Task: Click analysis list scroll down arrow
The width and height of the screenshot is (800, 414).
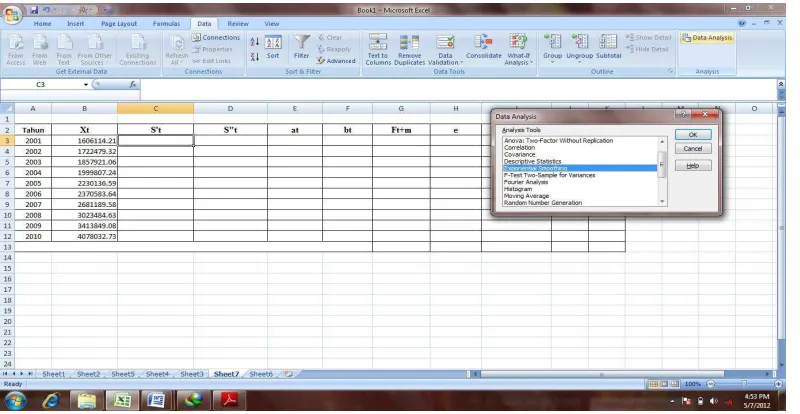Action: [662, 202]
